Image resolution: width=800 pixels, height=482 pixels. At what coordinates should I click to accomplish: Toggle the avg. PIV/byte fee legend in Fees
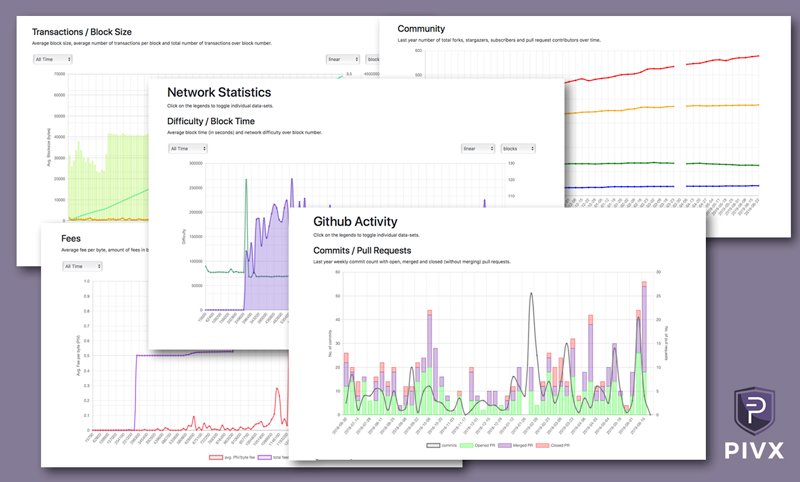click(x=232, y=458)
